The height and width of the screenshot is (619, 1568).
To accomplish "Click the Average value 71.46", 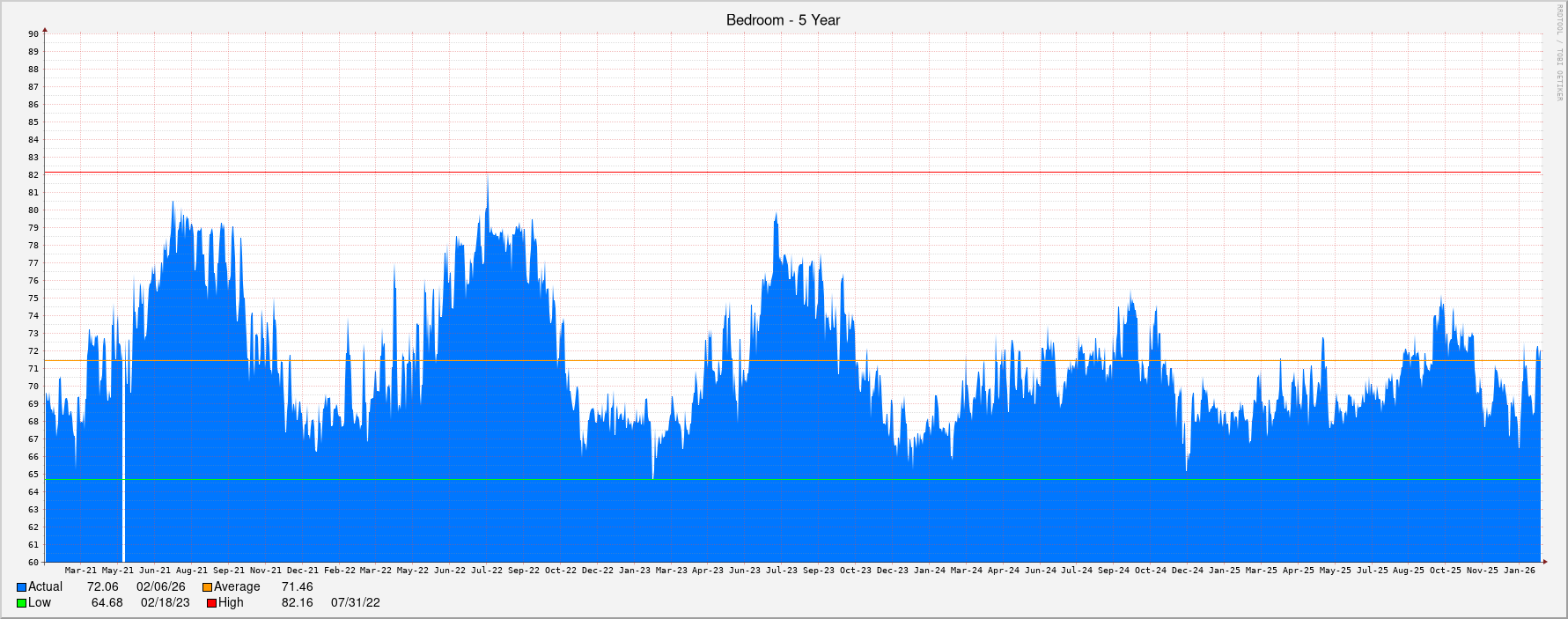I will [297, 587].
